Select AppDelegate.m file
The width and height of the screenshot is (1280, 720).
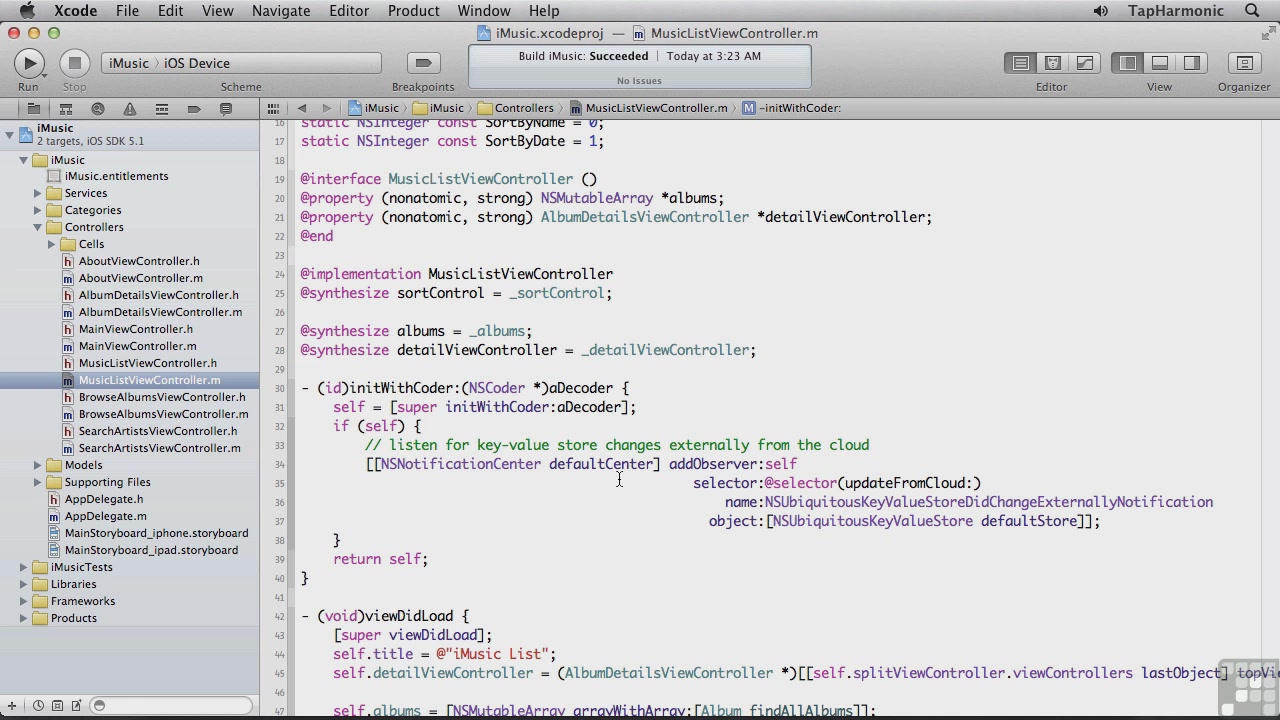pos(106,516)
